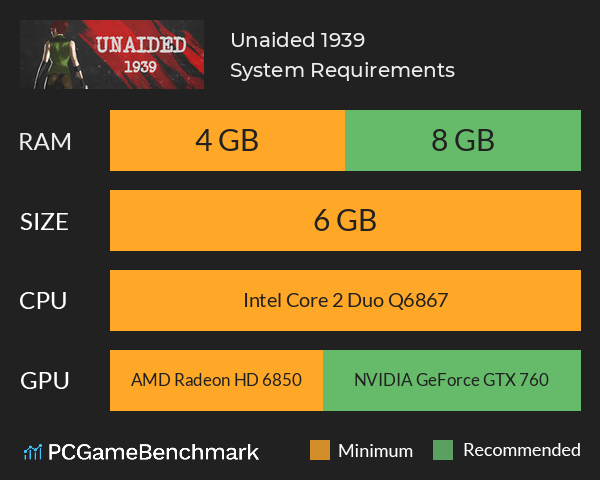Click the PCGameBenchmark bar-chart logo icon

click(33, 452)
